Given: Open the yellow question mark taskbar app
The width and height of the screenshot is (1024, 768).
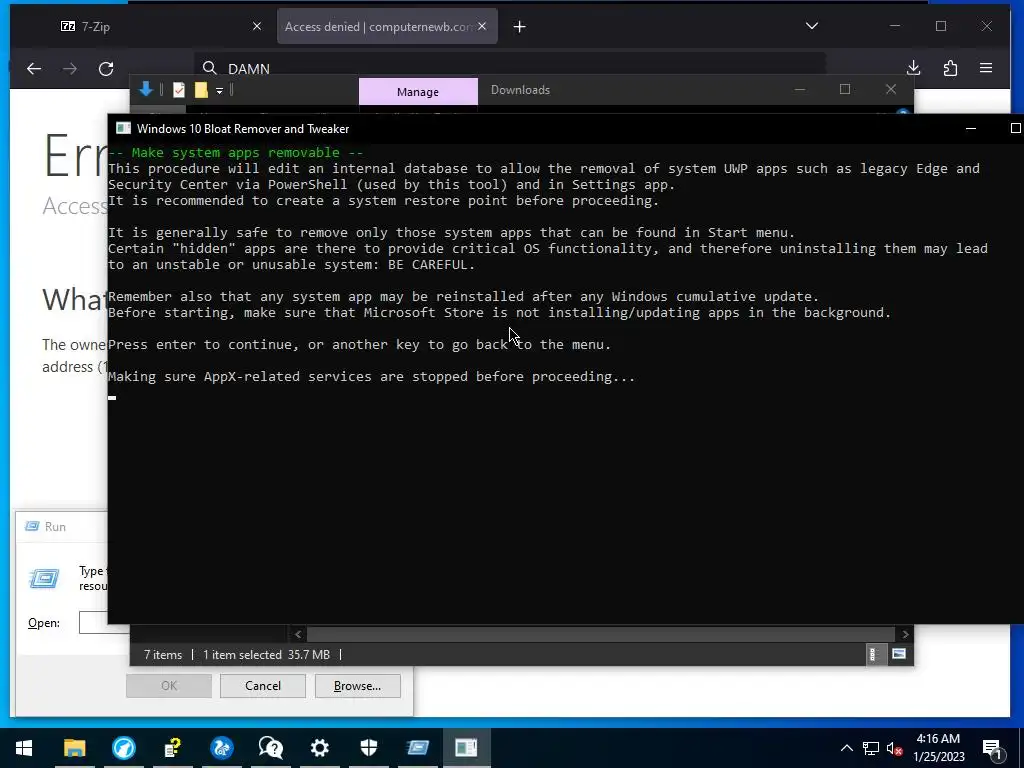Looking at the screenshot, I should tap(172, 748).
